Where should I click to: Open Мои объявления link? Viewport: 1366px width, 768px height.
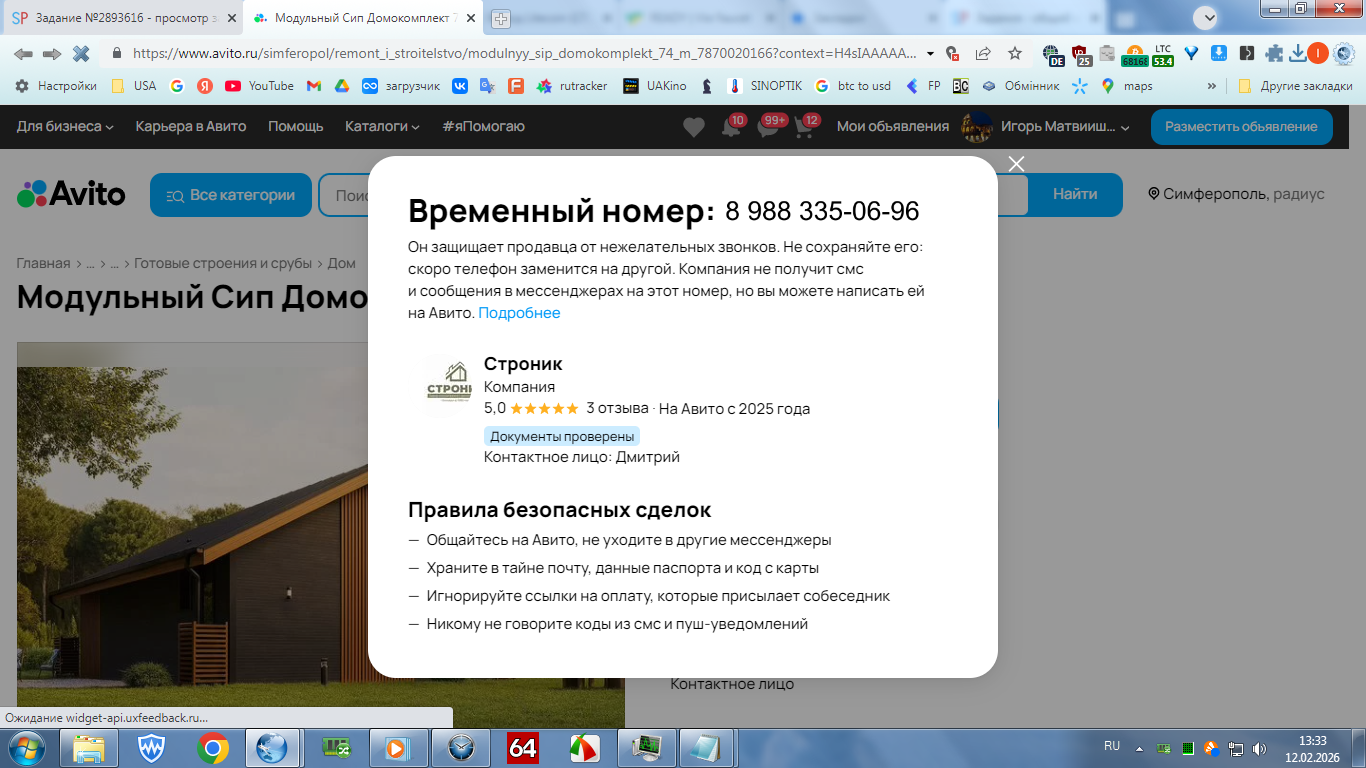[893, 127]
